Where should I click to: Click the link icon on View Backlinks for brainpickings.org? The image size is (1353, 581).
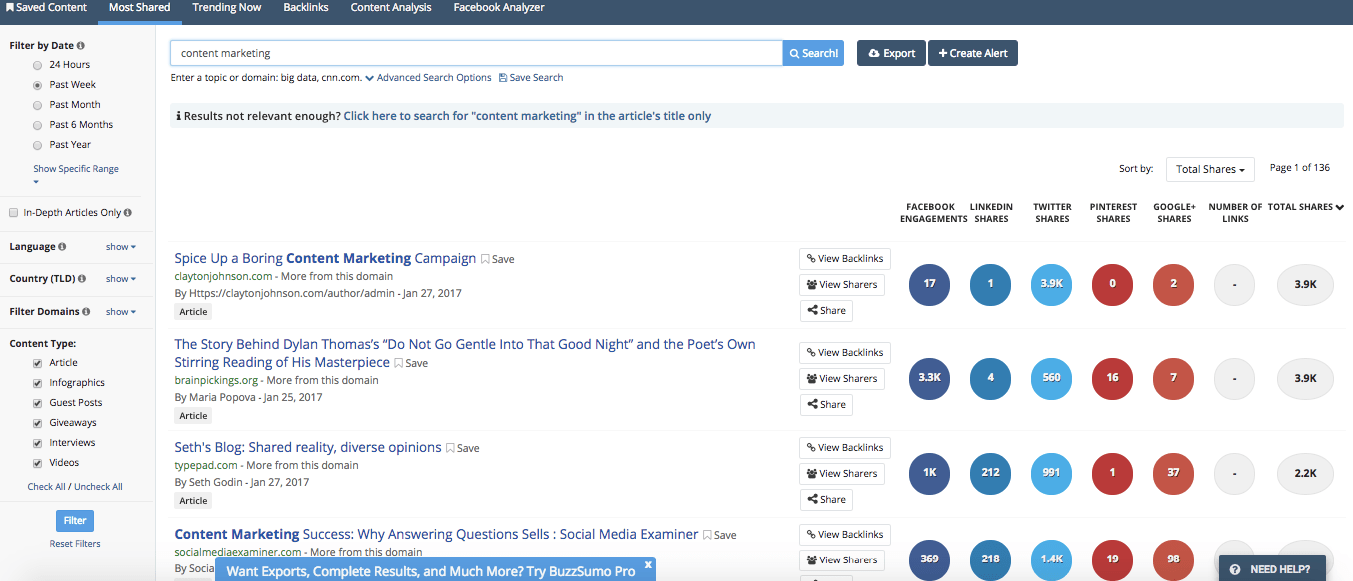click(810, 352)
